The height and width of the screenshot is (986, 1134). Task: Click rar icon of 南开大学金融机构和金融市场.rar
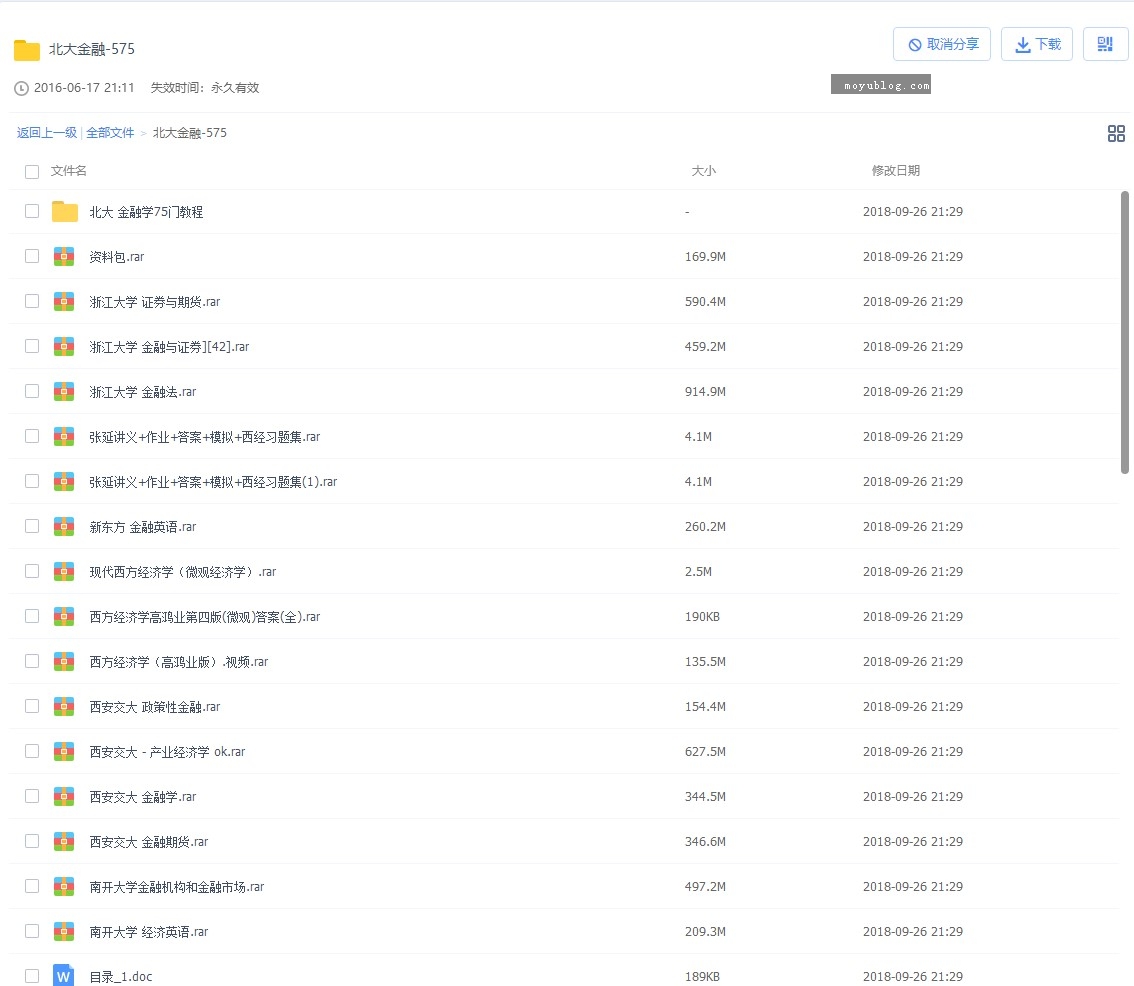(x=64, y=886)
